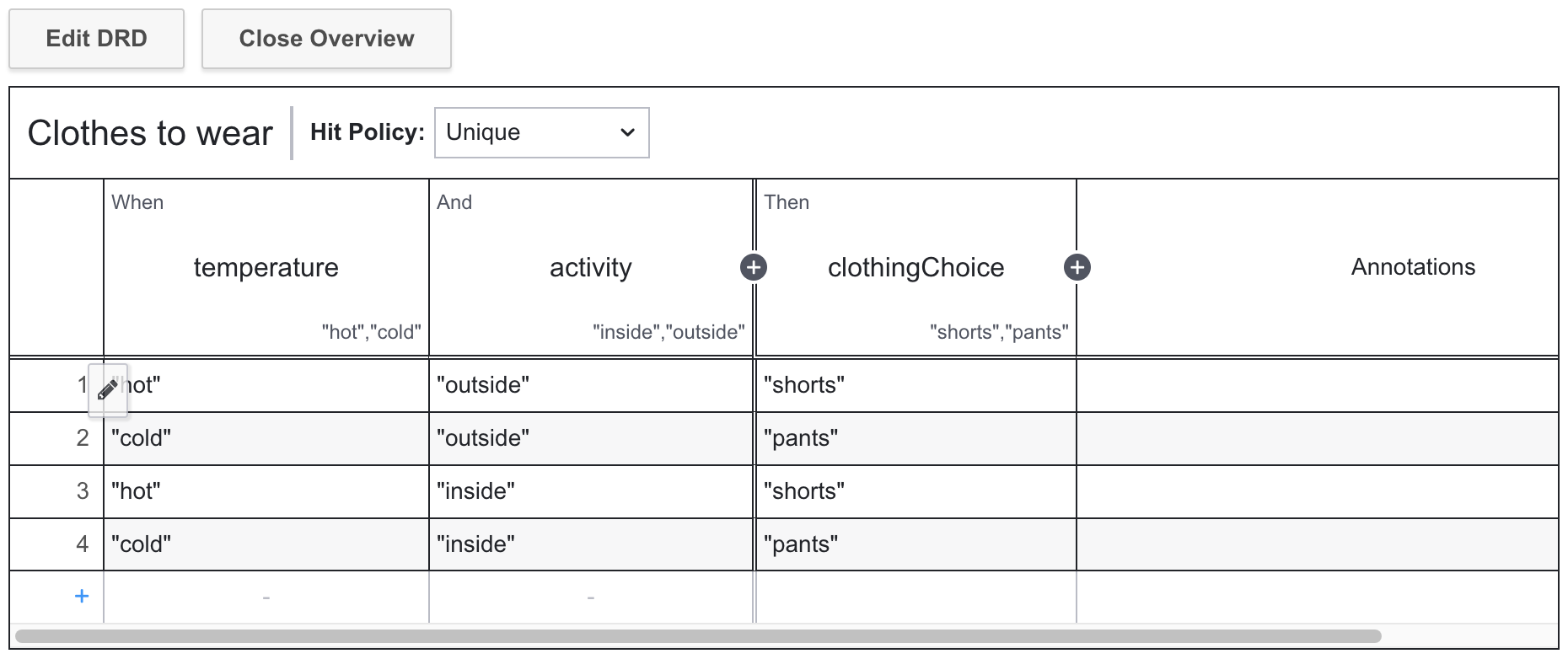Click plus icon to add input column
Image resolution: width=1568 pixels, height=659 pixels.
tap(753, 267)
